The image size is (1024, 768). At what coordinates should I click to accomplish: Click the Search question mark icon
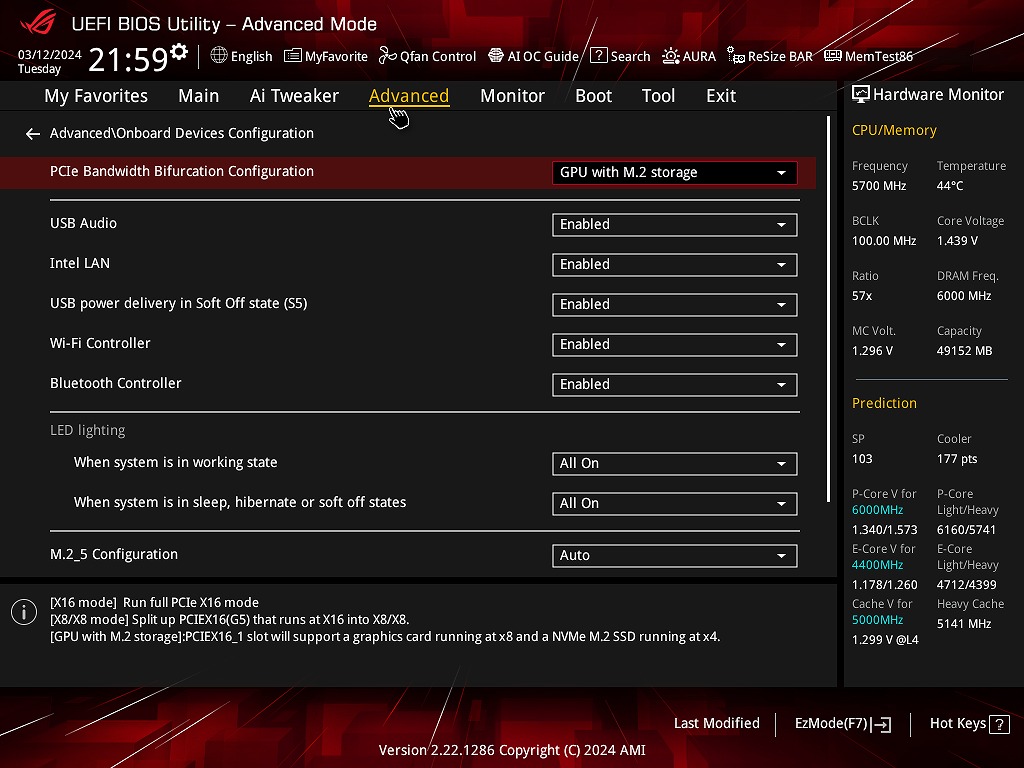pos(599,56)
